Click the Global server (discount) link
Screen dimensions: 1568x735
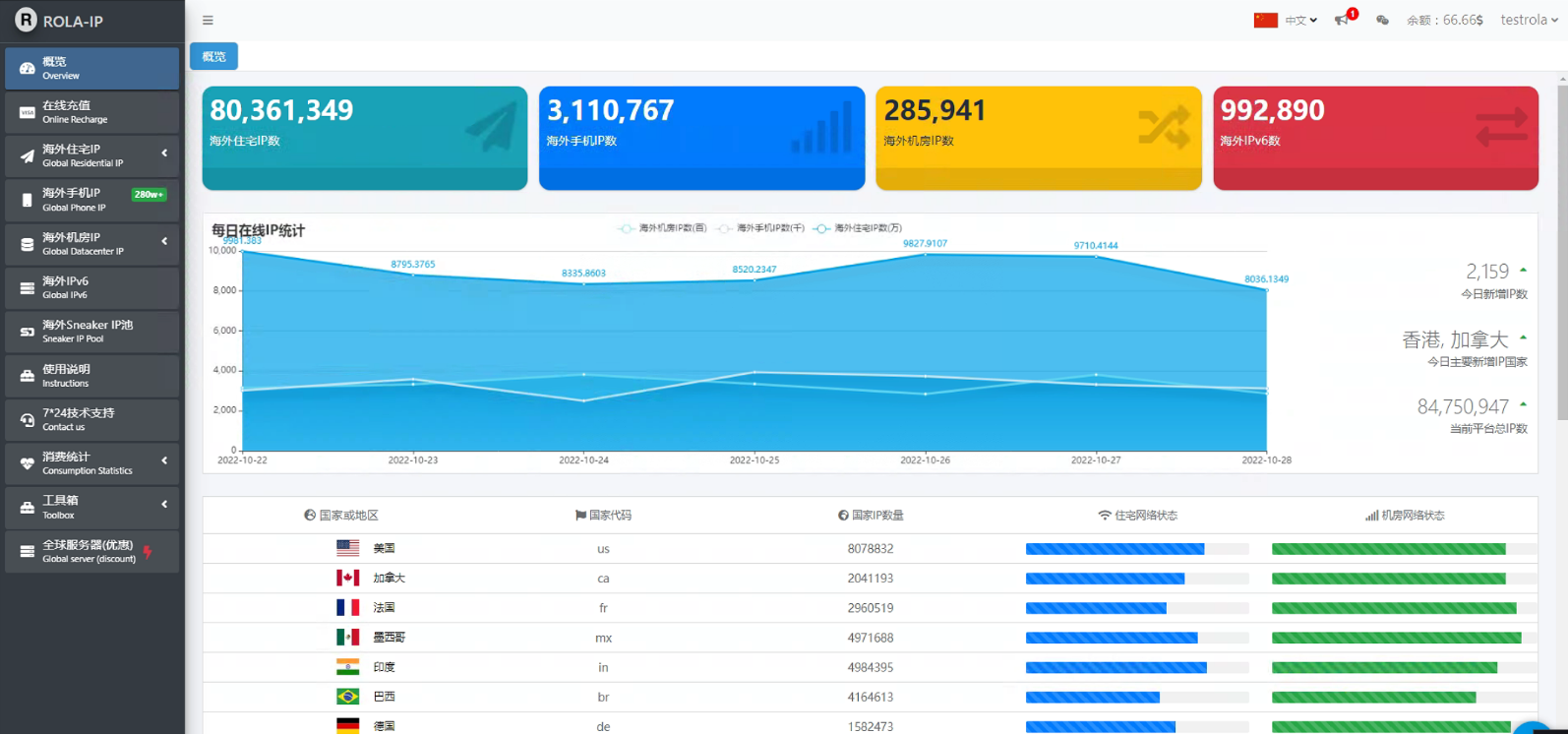point(91,551)
